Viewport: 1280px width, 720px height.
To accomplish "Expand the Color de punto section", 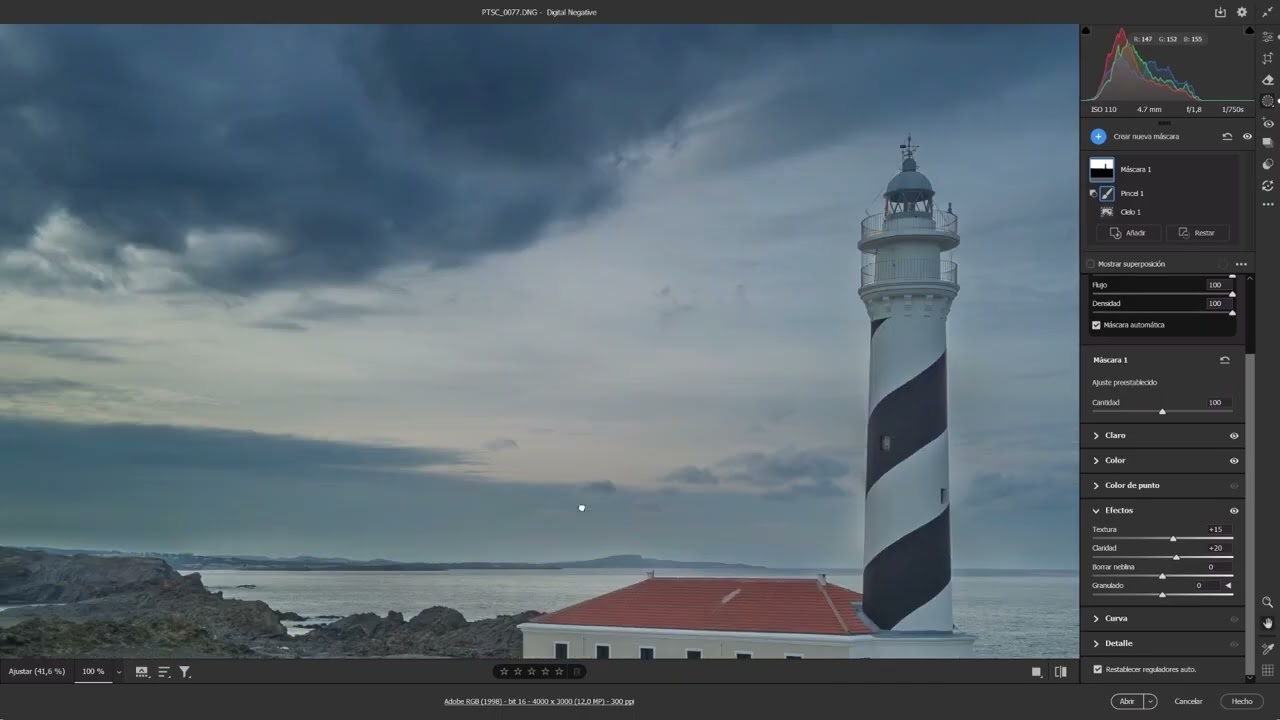I will pos(1096,486).
